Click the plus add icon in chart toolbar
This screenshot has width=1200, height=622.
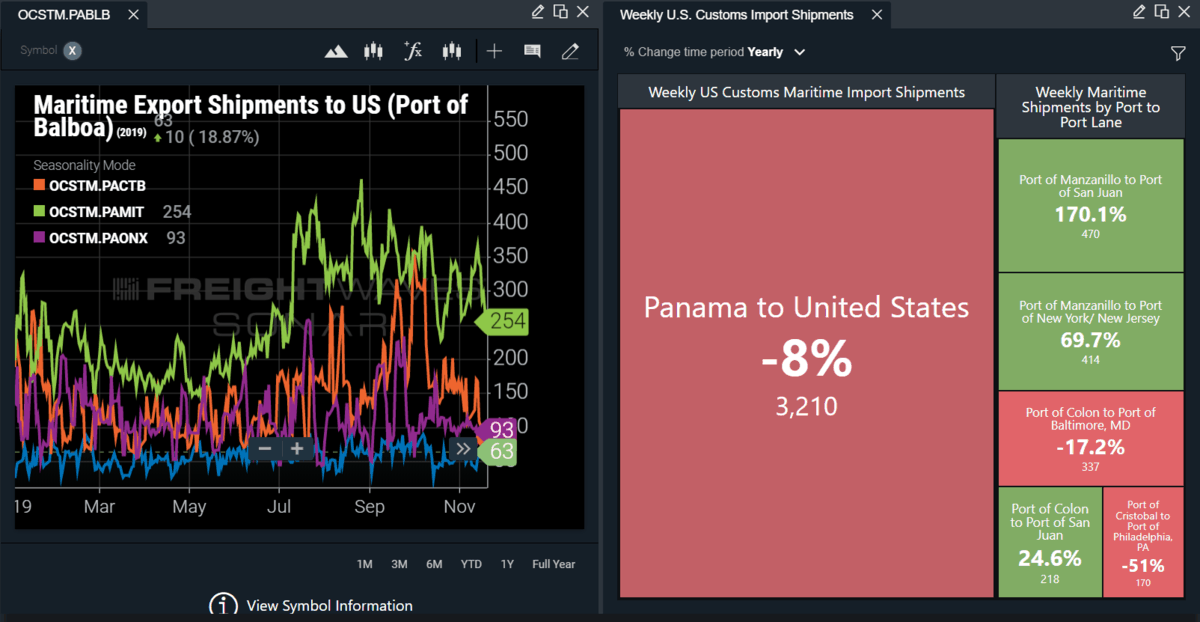[x=494, y=51]
